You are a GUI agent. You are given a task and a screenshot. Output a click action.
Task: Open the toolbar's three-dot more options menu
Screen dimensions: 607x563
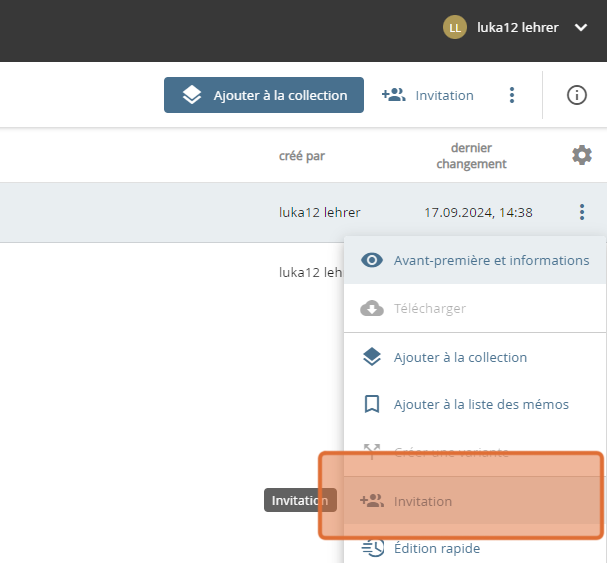[512, 95]
